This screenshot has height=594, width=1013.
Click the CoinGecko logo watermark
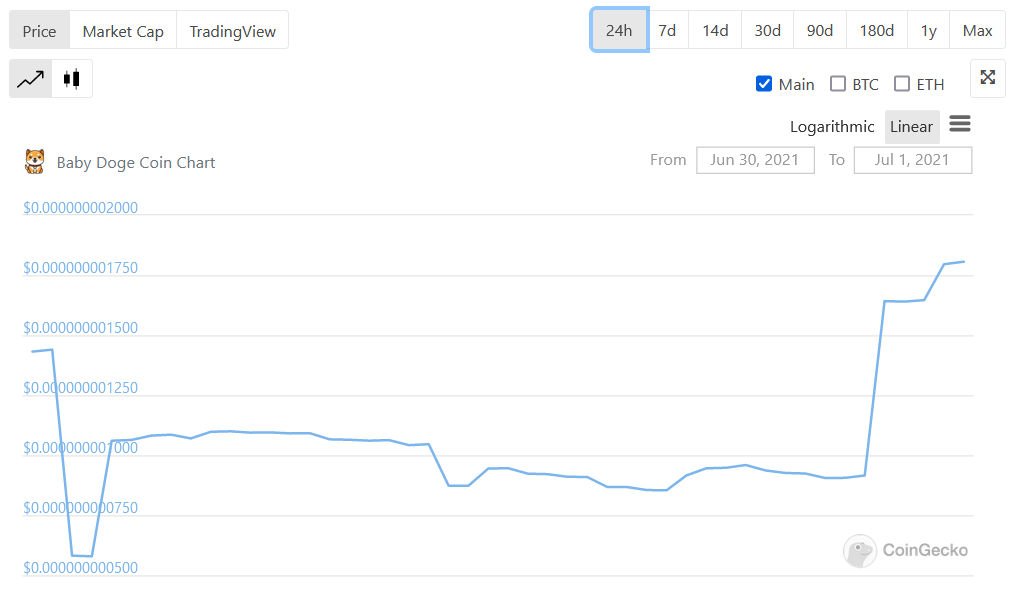click(905, 551)
